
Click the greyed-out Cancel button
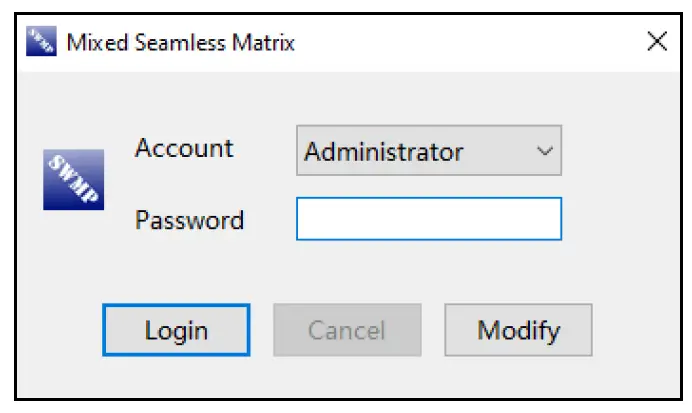click(347, 330)
